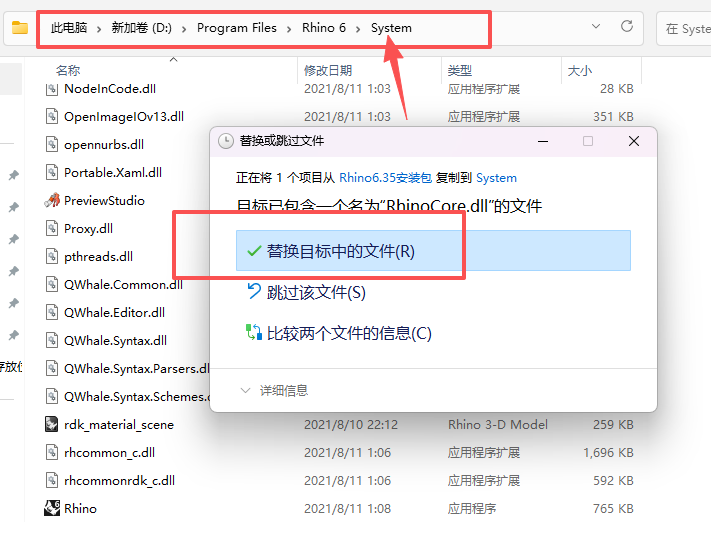Click the QWhale.Editor.dll file icon
Image resolution: width=711 pixels, height=540 pixels.
tap(52, 312)
